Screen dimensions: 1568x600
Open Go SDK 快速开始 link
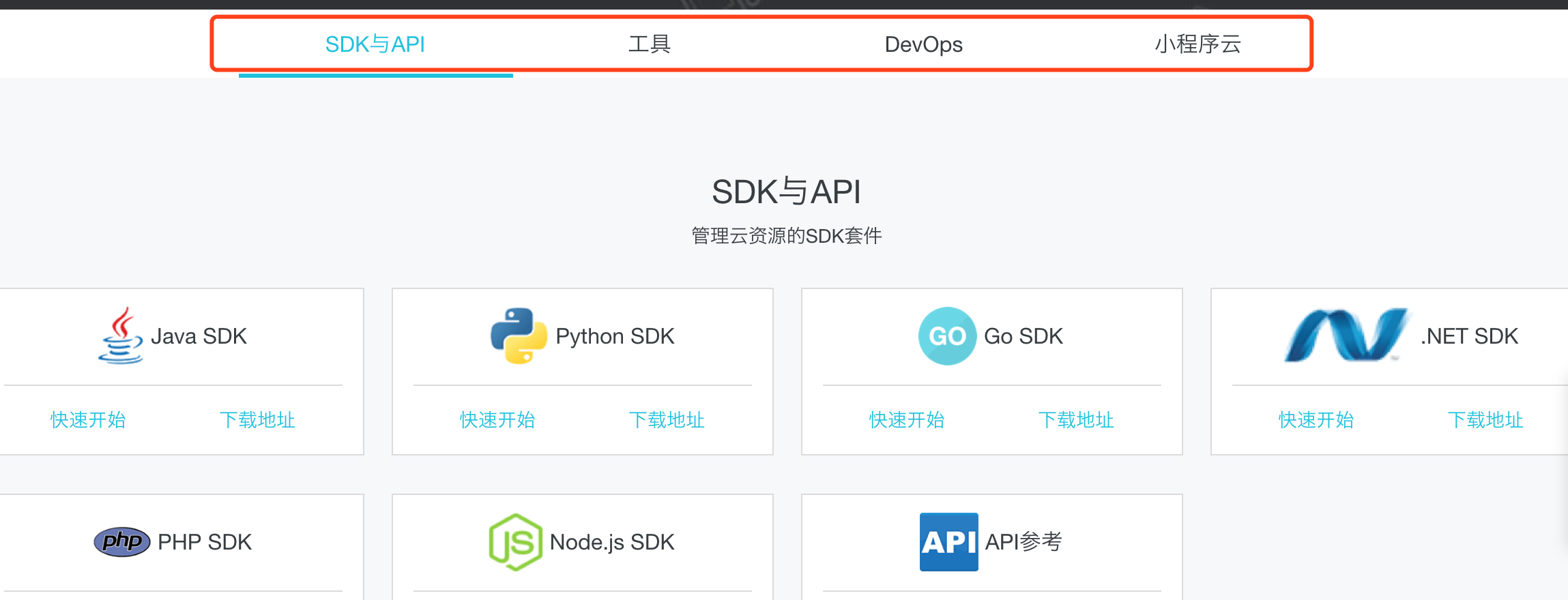coord(907,420)
